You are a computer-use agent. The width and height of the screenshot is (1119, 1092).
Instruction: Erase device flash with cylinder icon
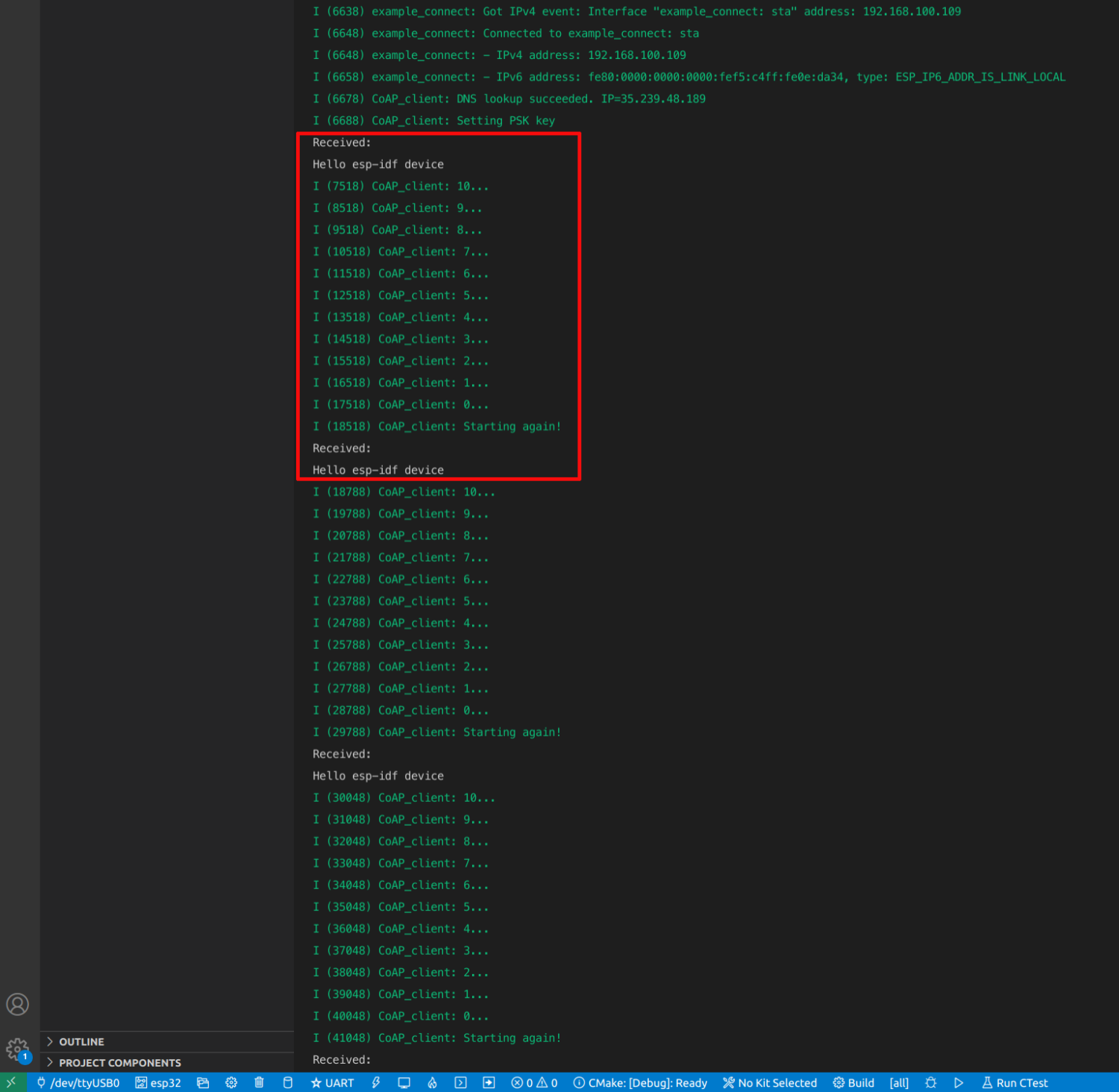point(287,1082)
